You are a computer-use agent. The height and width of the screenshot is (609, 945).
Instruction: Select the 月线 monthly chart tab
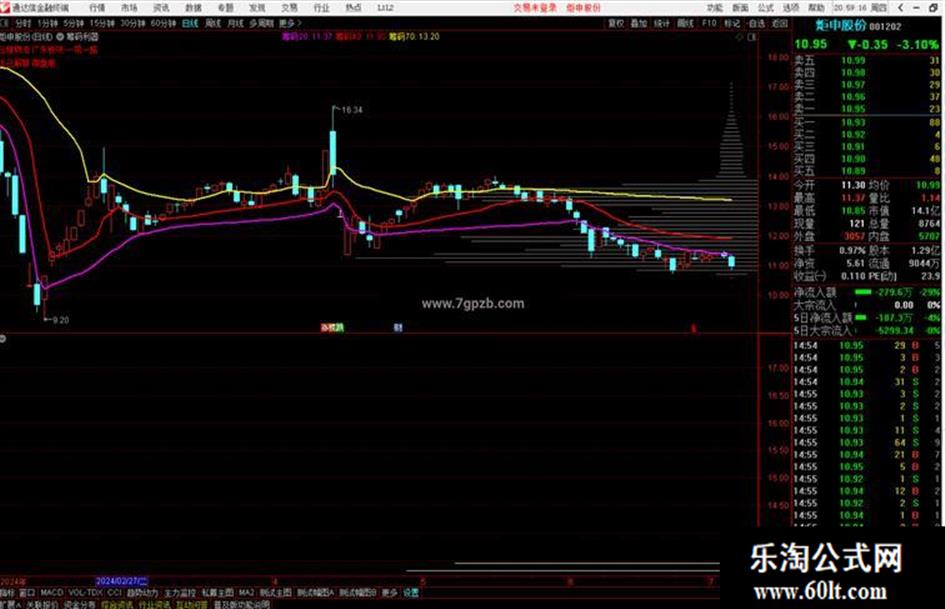point(235,24)
